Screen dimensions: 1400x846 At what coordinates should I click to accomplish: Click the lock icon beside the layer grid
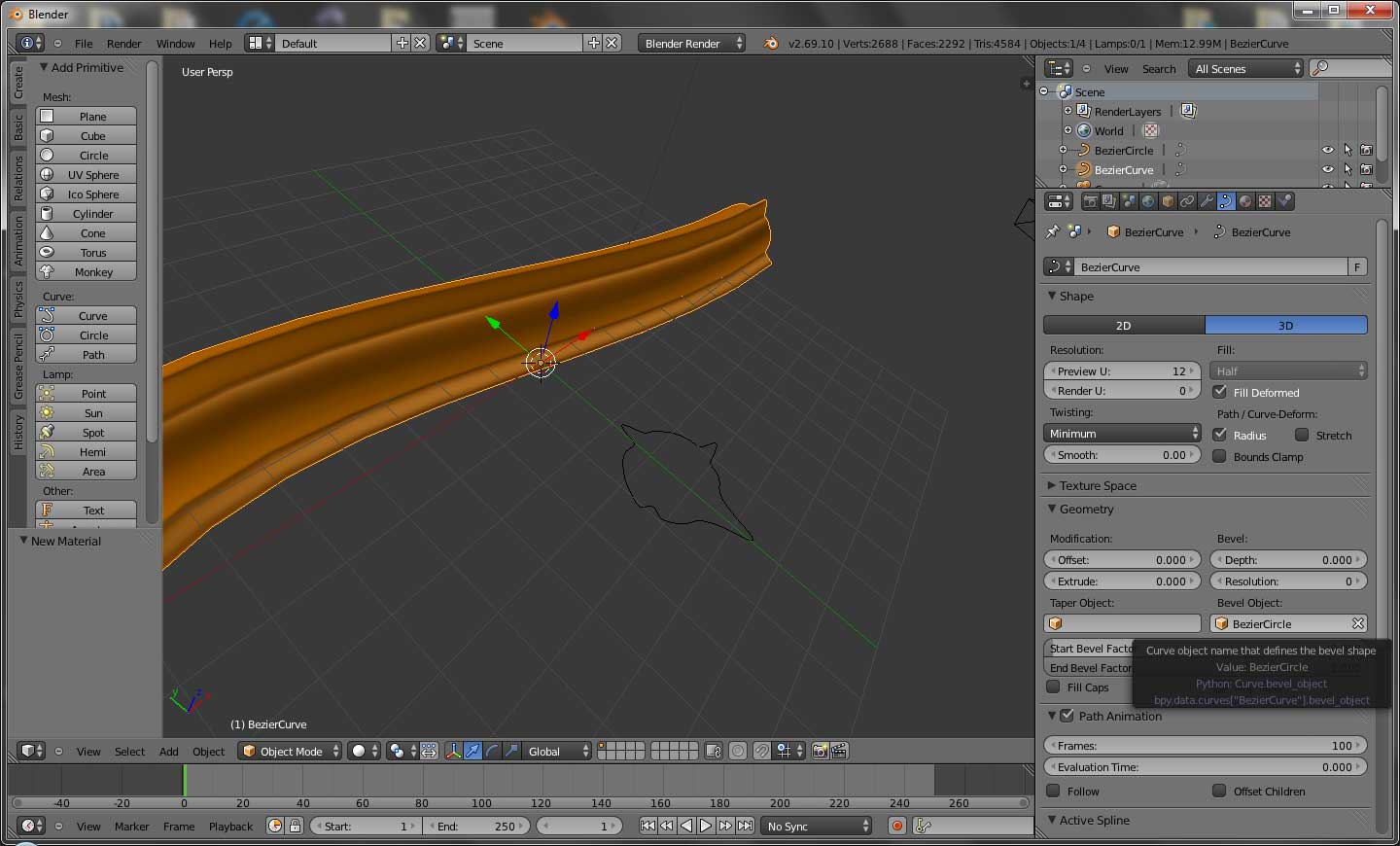(713, 751)
